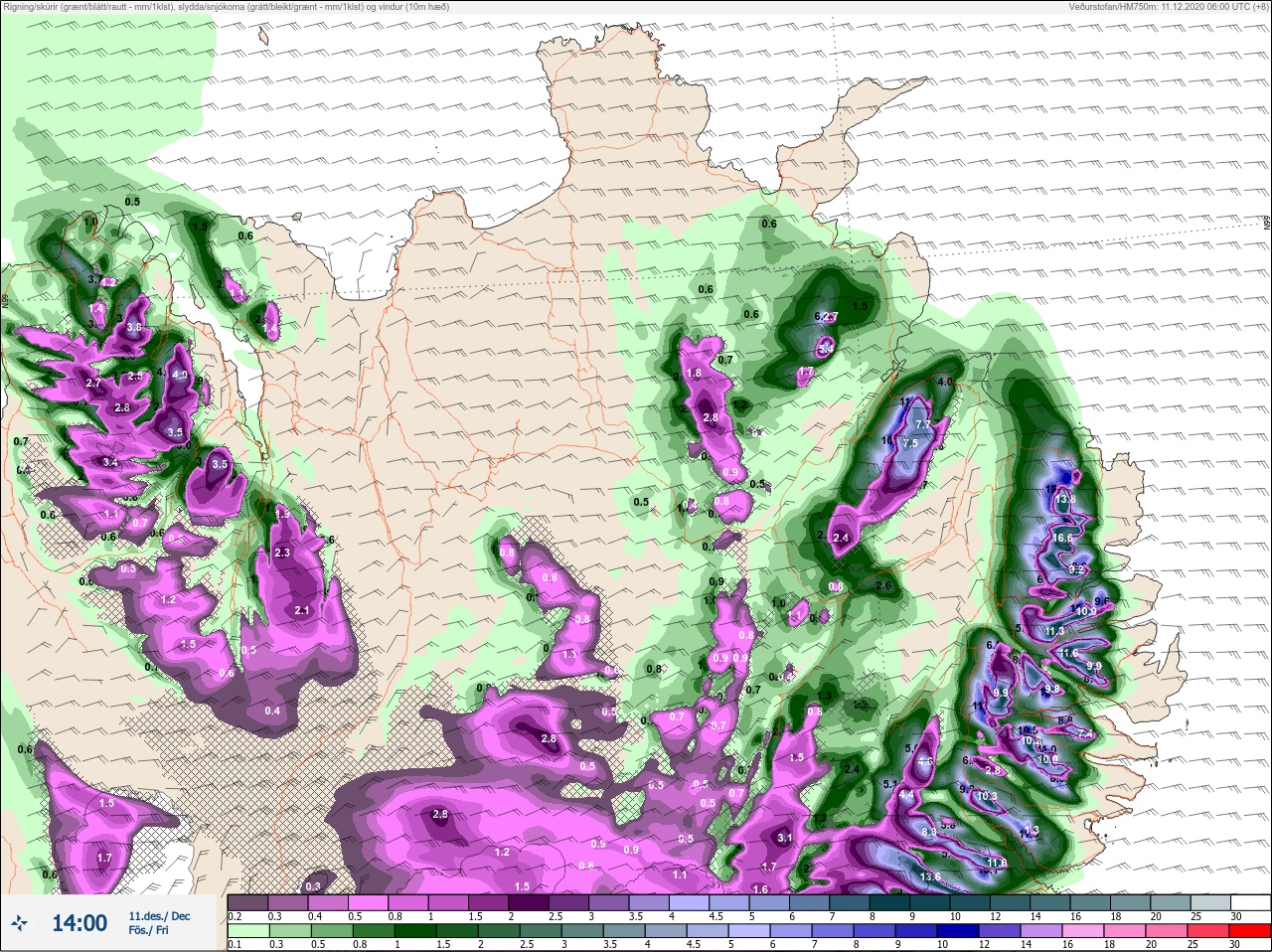Click the 10.3 precipitation value on the map
The height and width of the screenshot is (952, 1272).
(986, 796)
